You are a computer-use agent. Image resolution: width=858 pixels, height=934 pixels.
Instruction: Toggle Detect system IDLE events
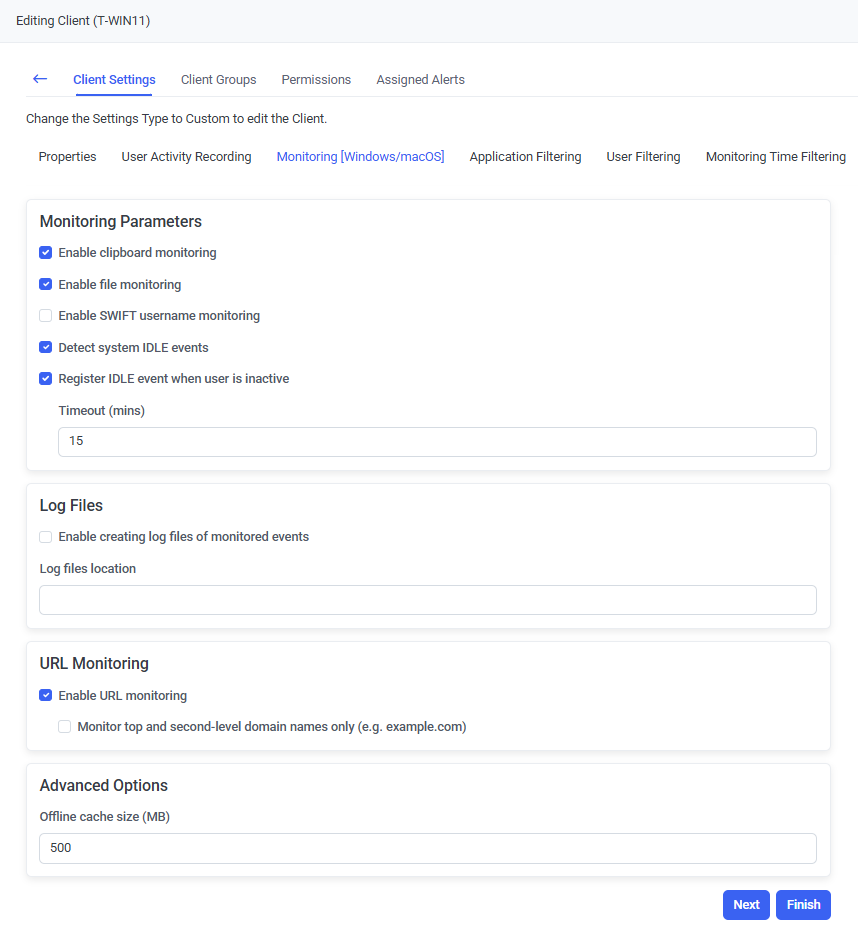[46, 348]
